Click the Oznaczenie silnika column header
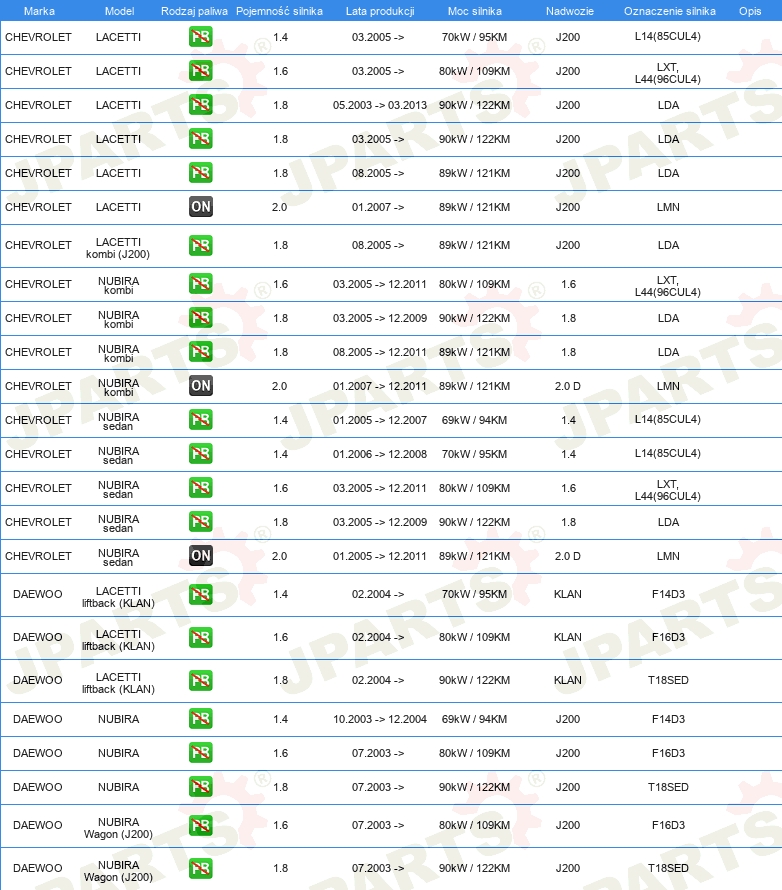 (670, 11)
